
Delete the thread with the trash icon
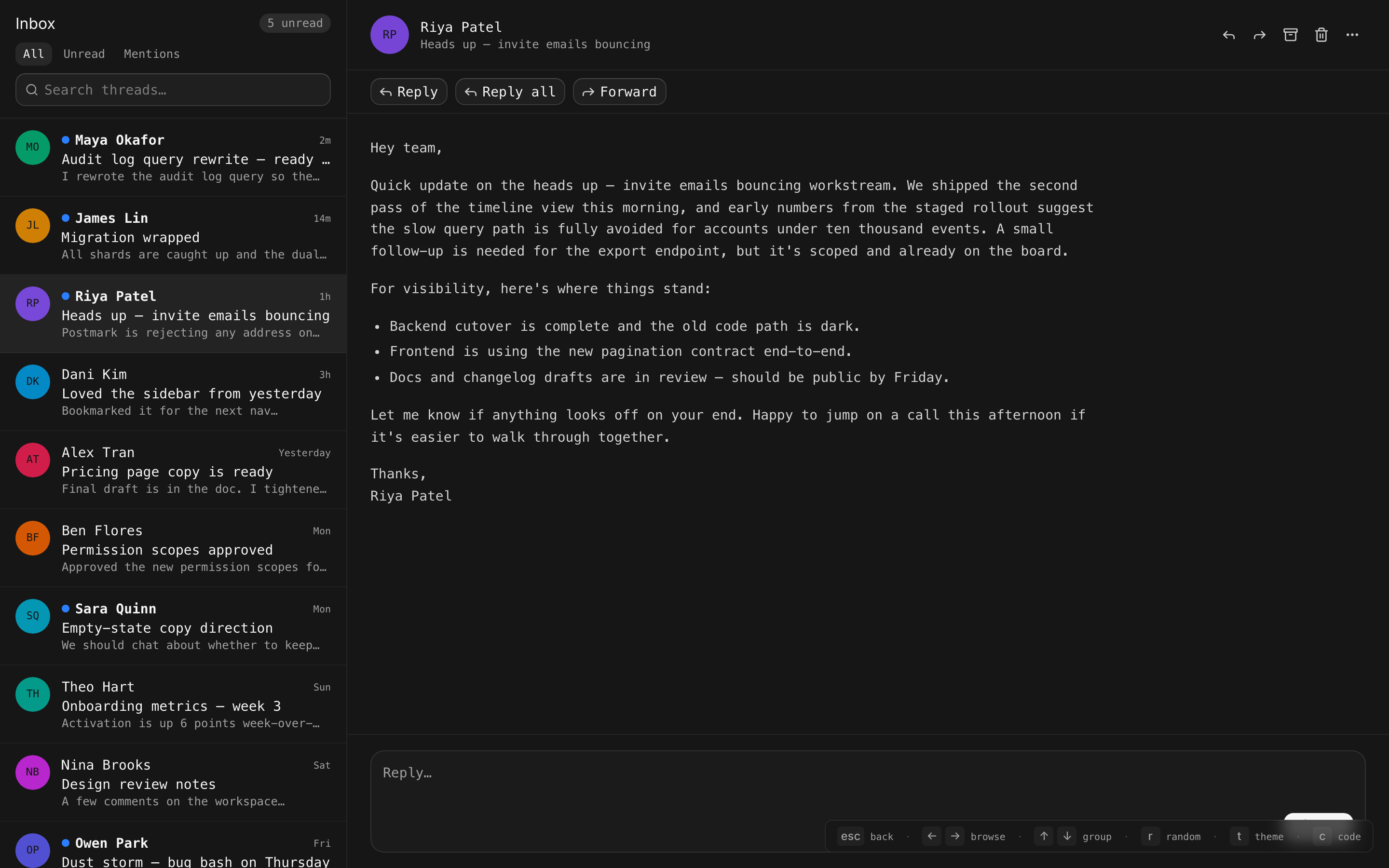[1321, 35]
